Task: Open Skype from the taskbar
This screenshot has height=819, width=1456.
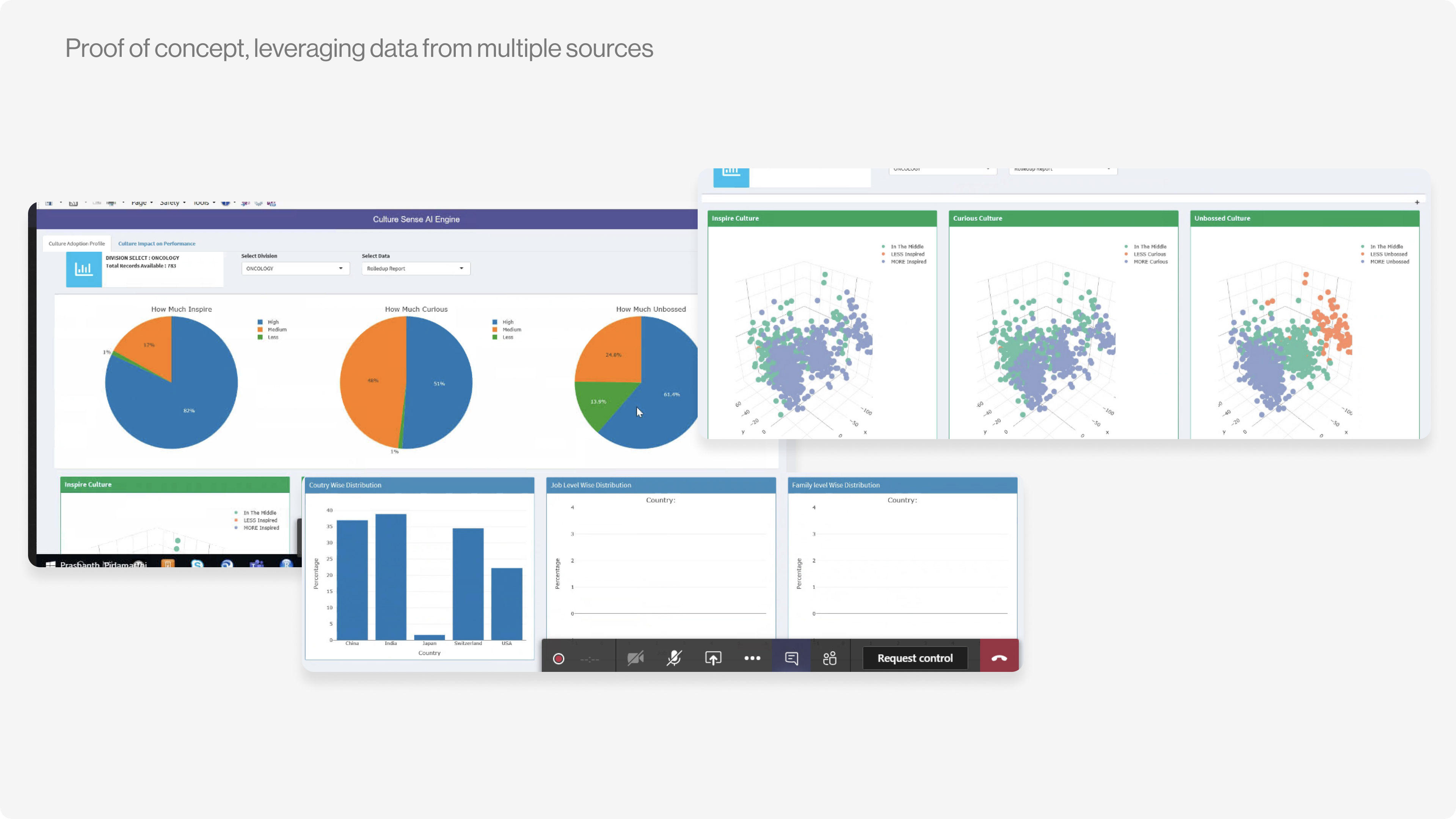Action: [x=197, y=564]
